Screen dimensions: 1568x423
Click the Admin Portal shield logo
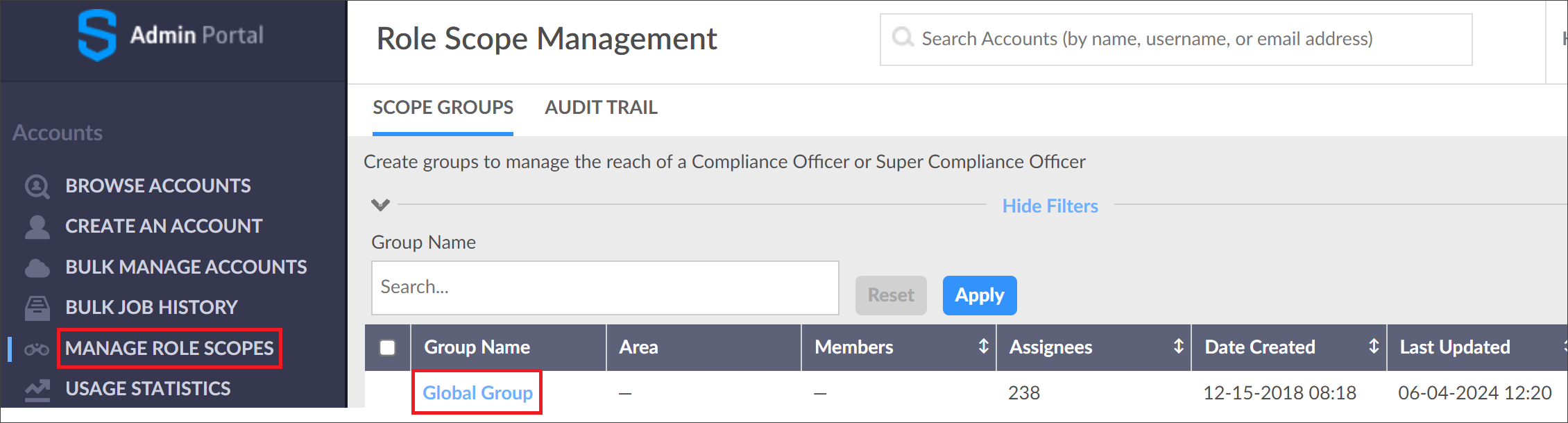tap(96, 35)
